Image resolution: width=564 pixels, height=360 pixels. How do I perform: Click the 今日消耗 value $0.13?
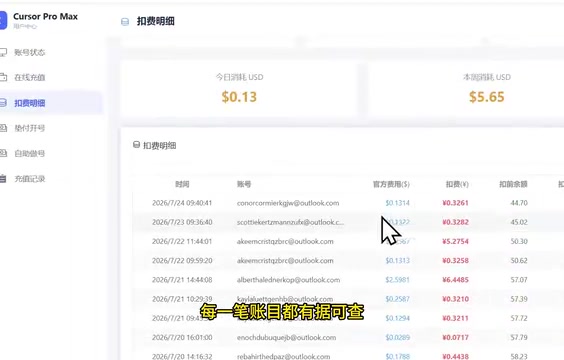click(x=239, y=97)
